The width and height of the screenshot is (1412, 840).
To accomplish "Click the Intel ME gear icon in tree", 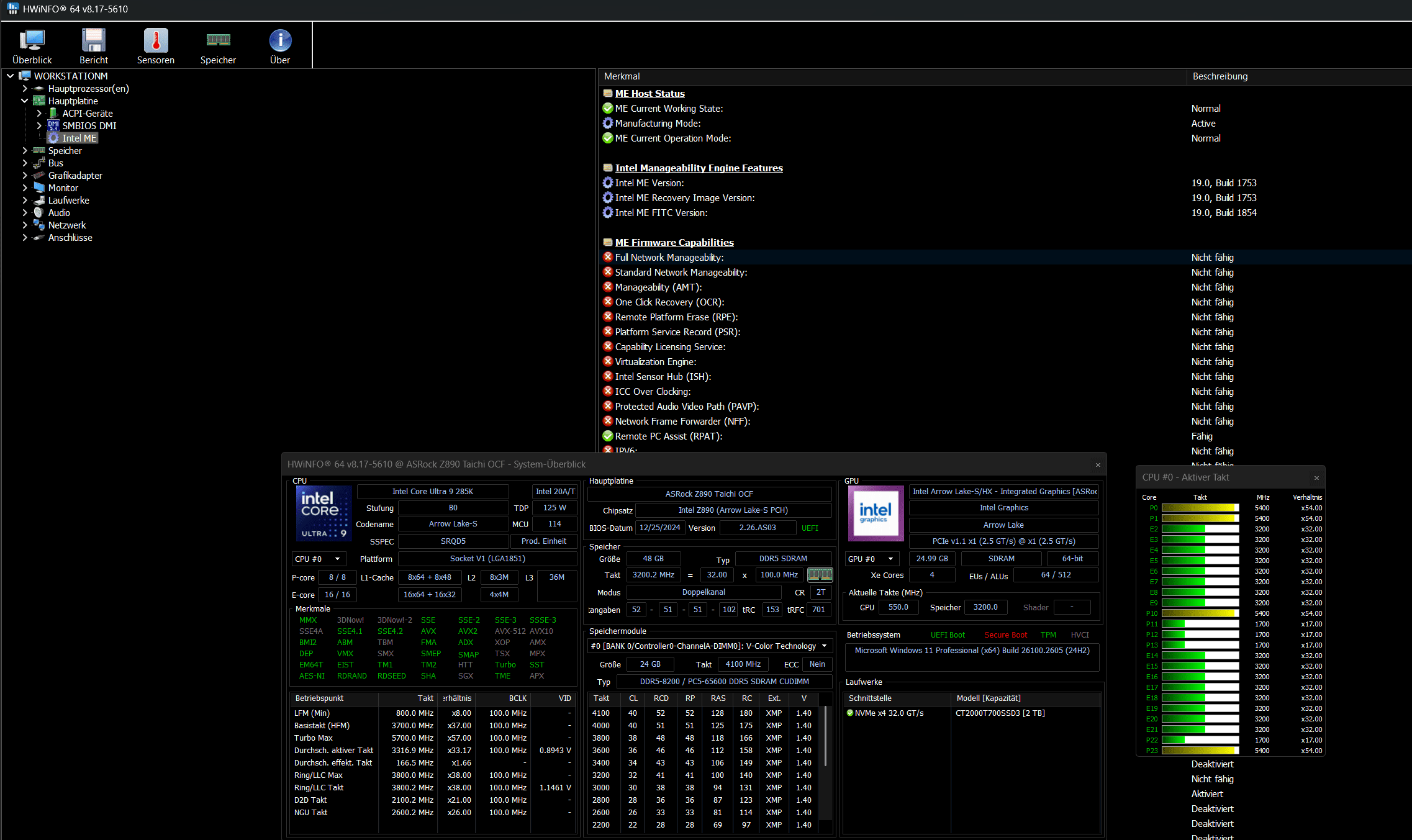I will pyautogui.click(x=53, y=138).
